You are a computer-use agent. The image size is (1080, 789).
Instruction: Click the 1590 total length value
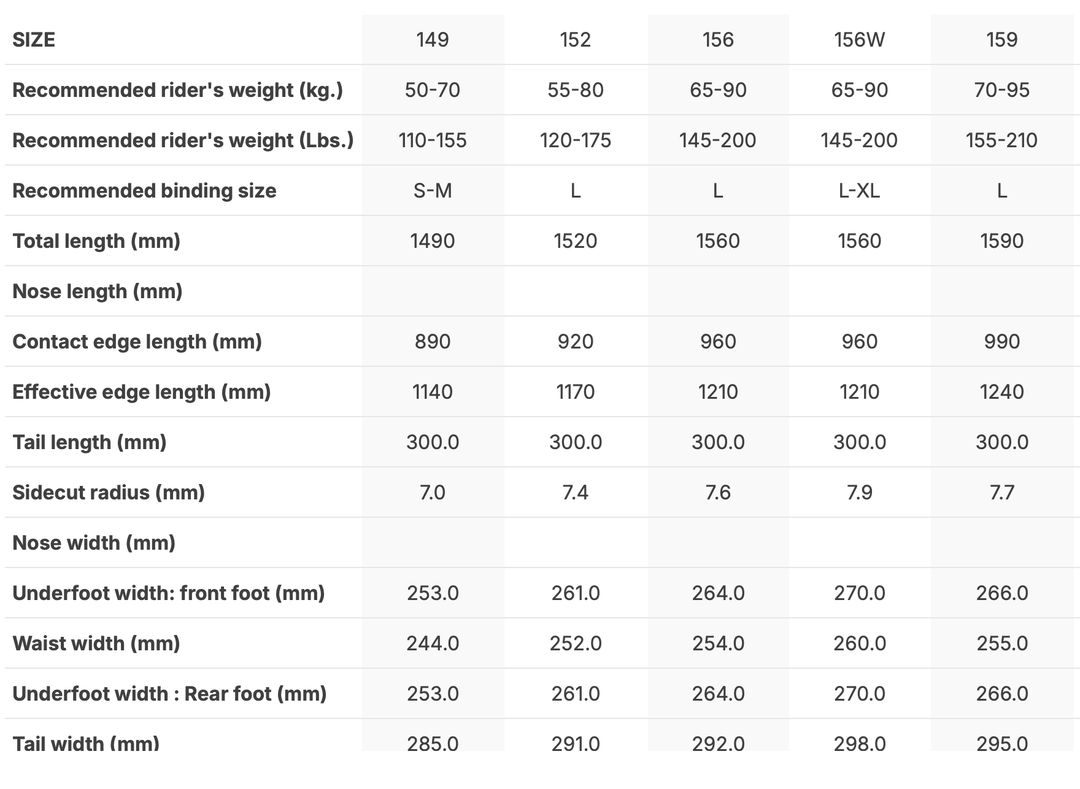[x=1001, y=241]
